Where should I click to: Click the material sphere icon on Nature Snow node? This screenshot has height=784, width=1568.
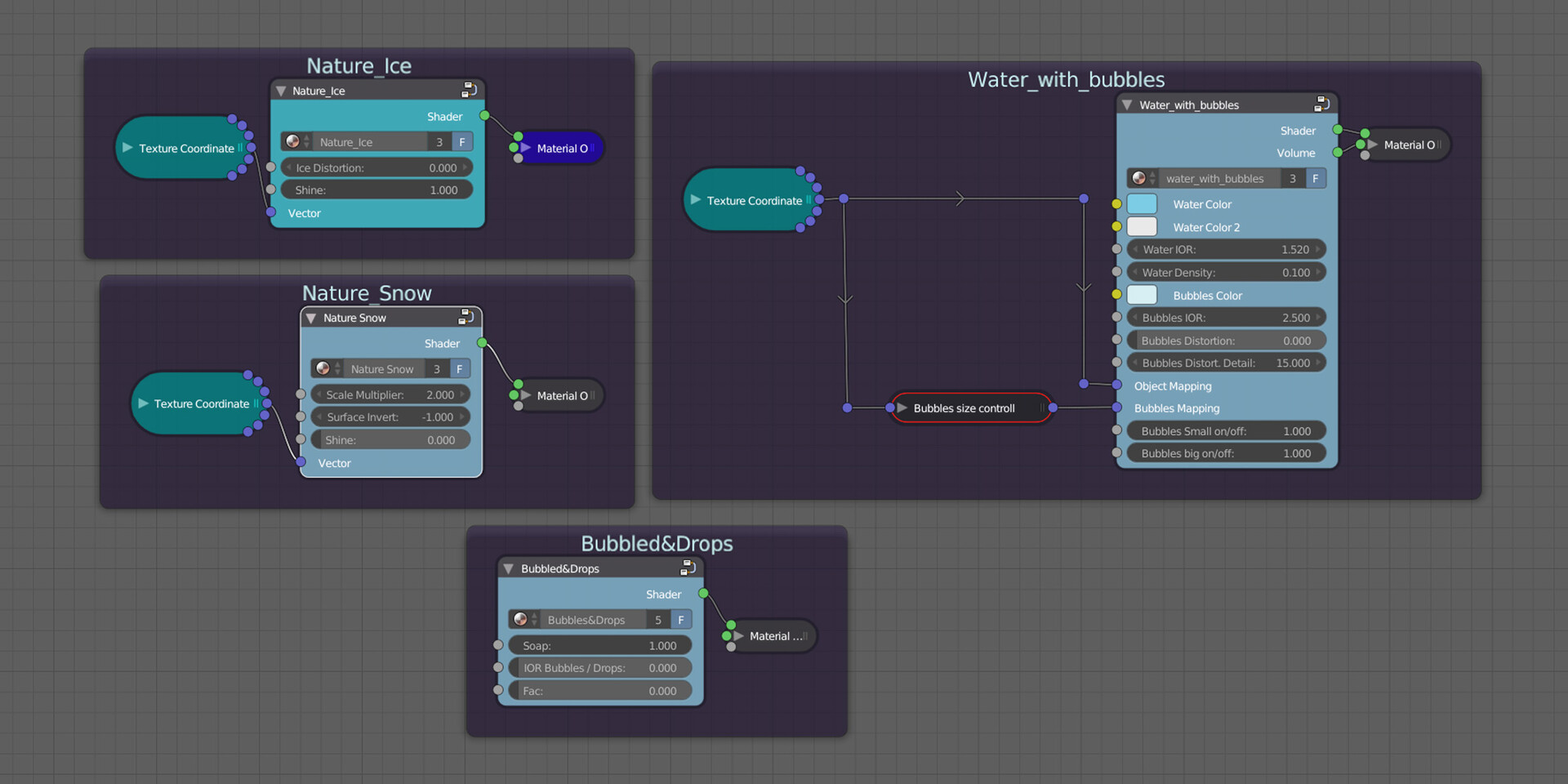[x=323, y=368]
